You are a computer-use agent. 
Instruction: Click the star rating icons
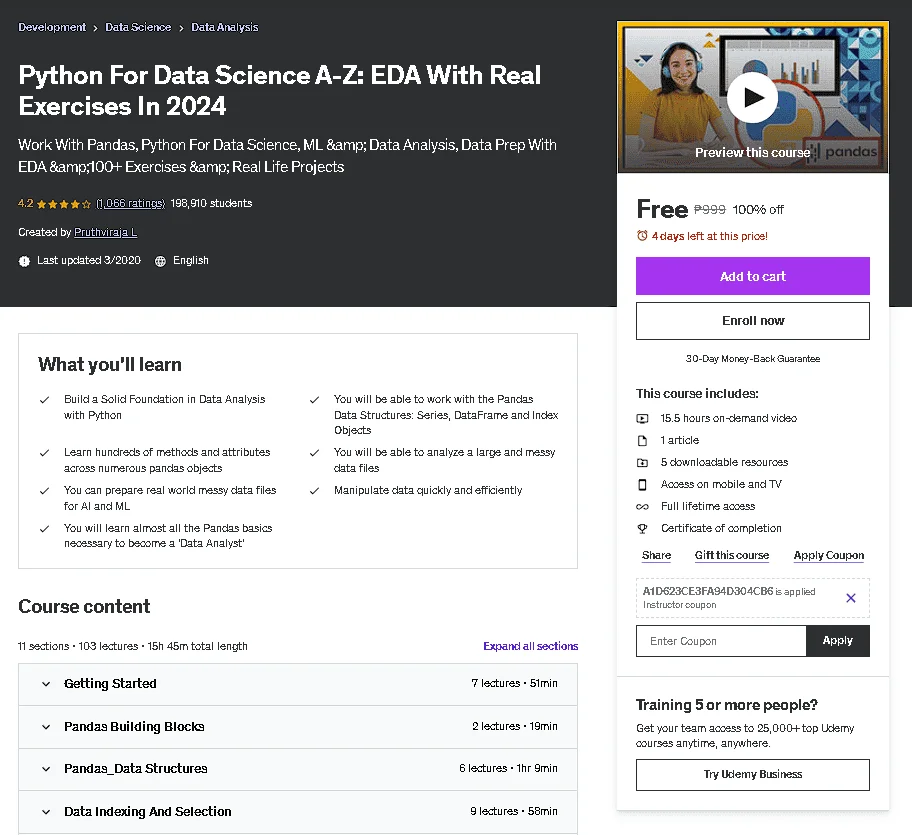(x=64, y=204)
